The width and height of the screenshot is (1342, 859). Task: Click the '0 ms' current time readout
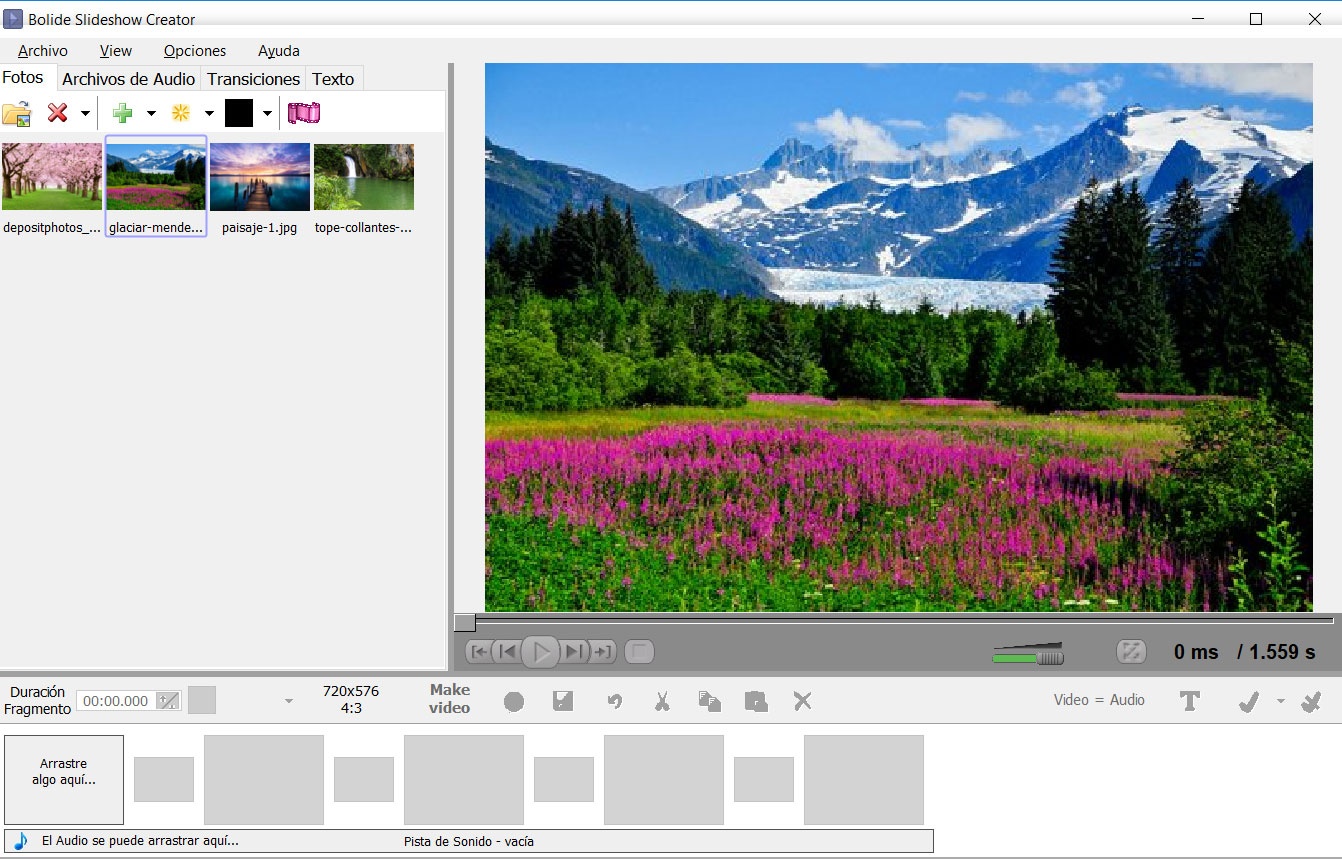[1196, 652]
